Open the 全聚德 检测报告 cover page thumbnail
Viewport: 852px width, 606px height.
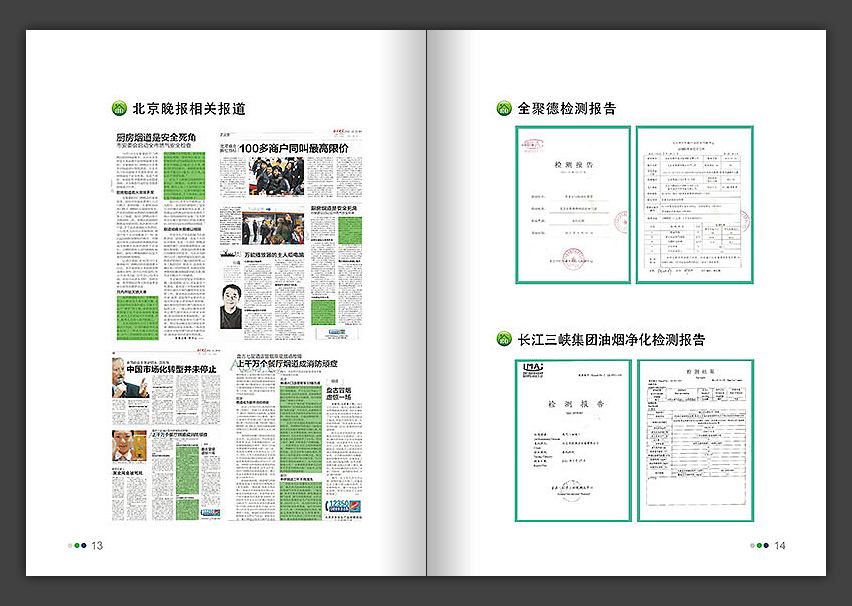click(x=573, y=204)
